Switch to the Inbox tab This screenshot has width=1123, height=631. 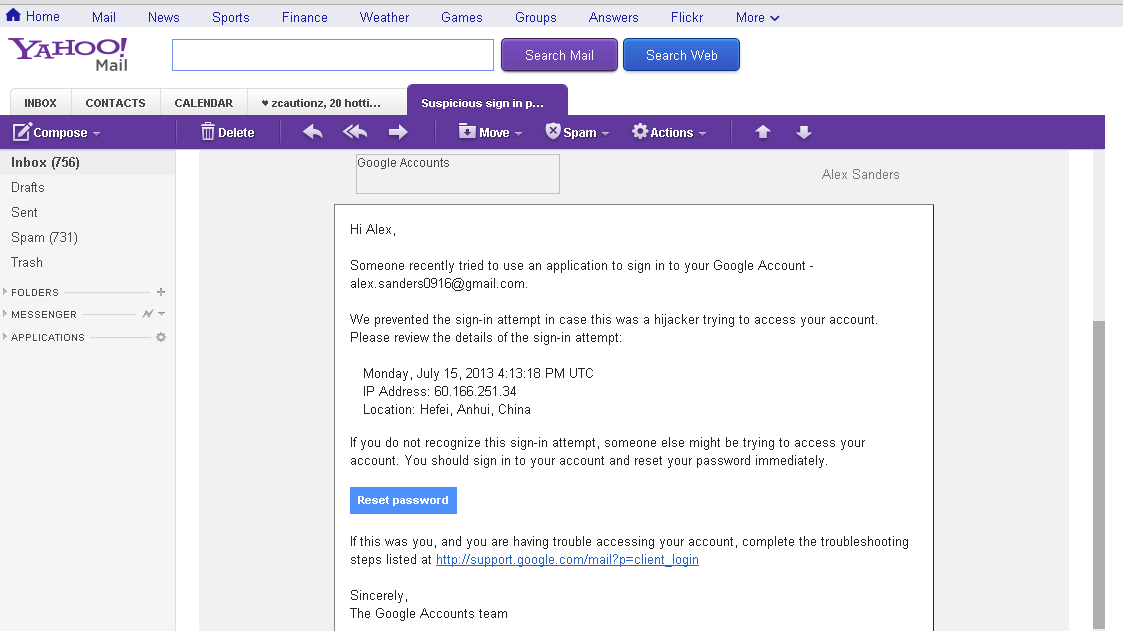click(x=40, y=102)
